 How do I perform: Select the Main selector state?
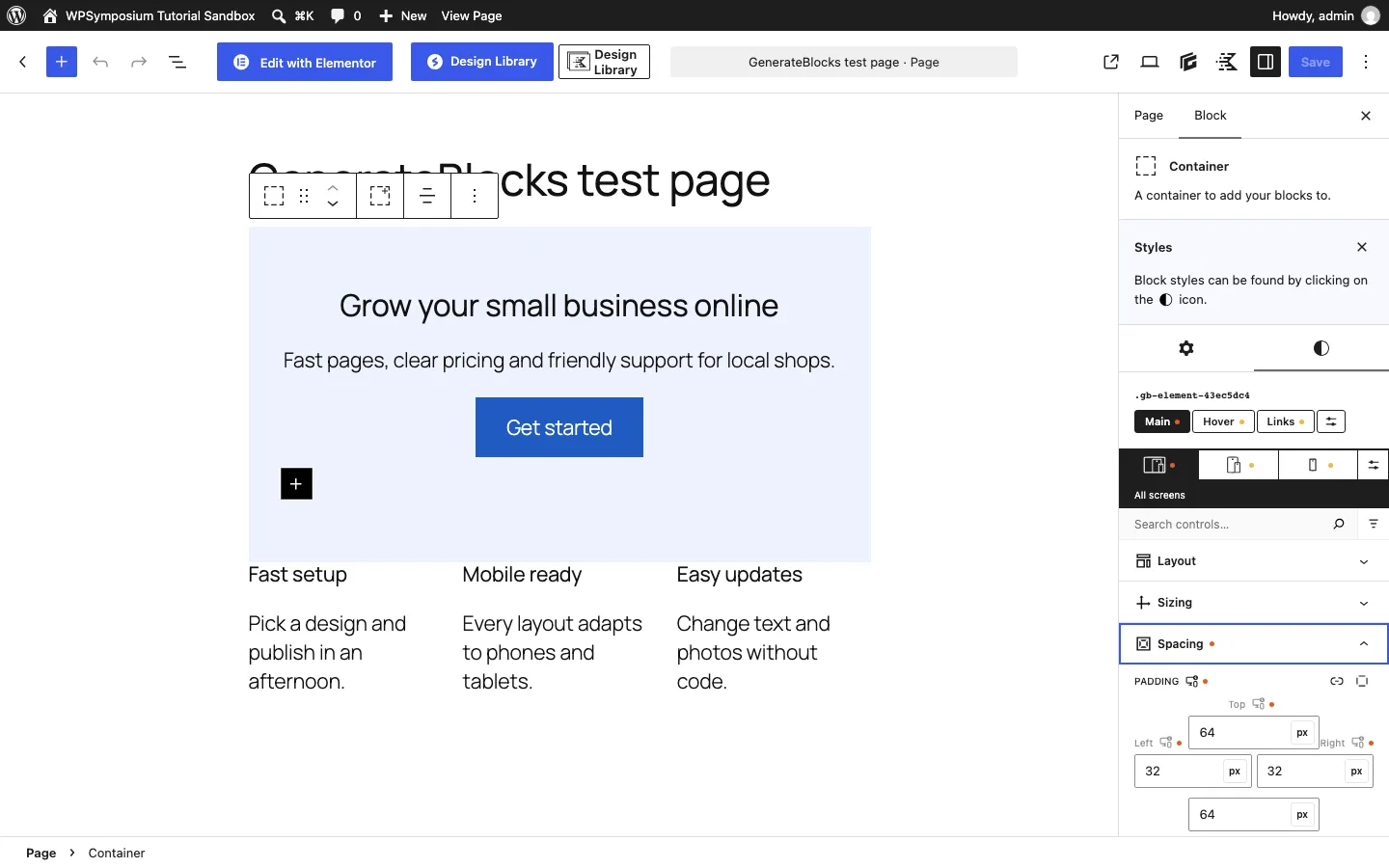(1162, 421)
